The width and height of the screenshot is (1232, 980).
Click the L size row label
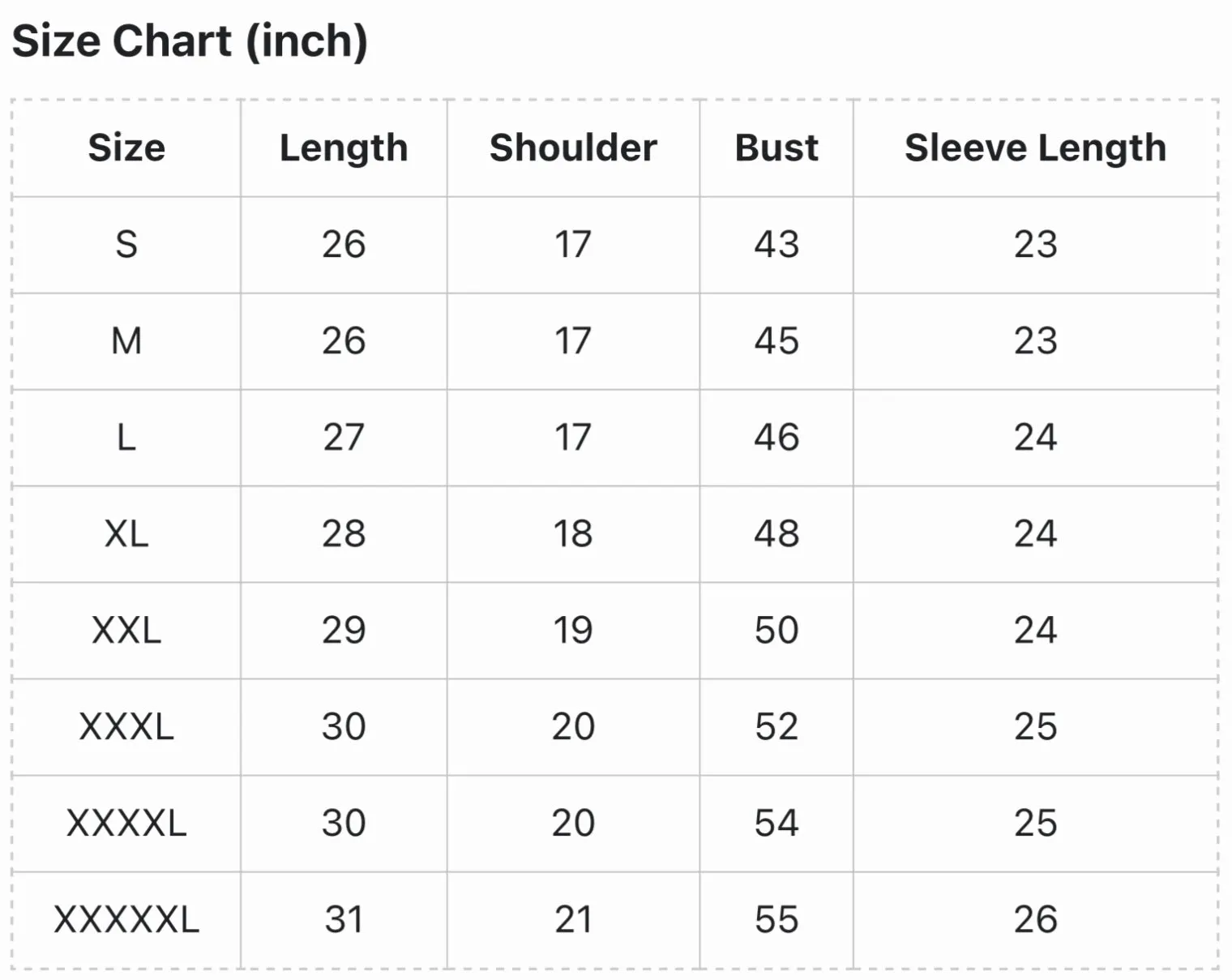pyautogui.click(x=126, y=437)
